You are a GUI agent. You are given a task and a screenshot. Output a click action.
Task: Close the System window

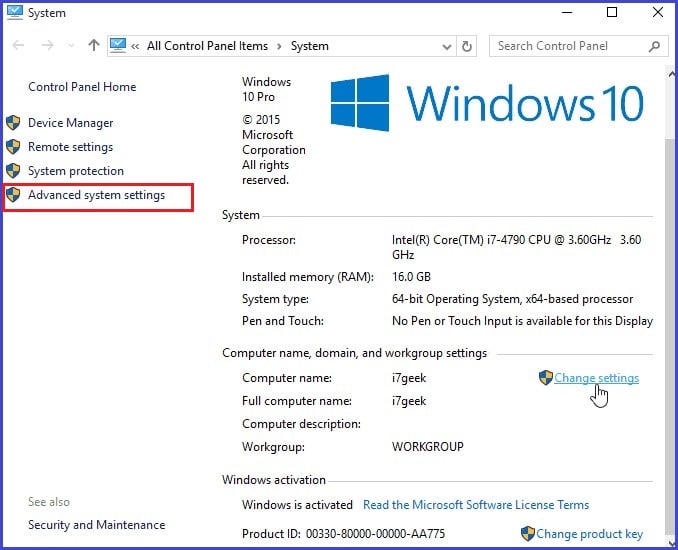point(658,12)
